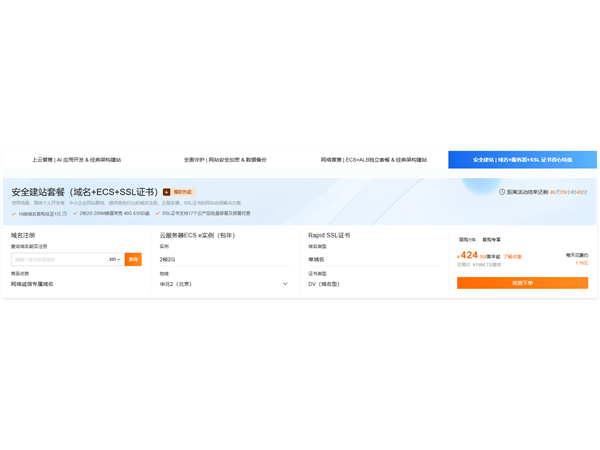This screenshot has width=600, height=450.
Task: Select the 安全建站 域名+服务器+SSL tab
Action: pos(522,160)
